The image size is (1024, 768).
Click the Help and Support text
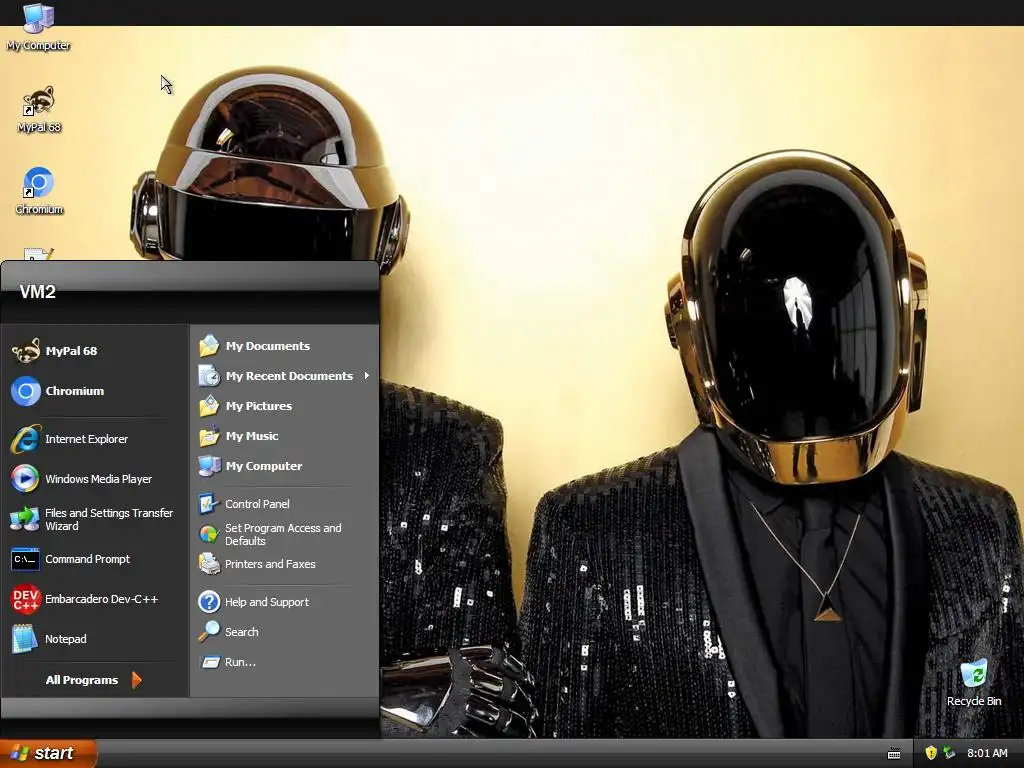tap(266, 601)
